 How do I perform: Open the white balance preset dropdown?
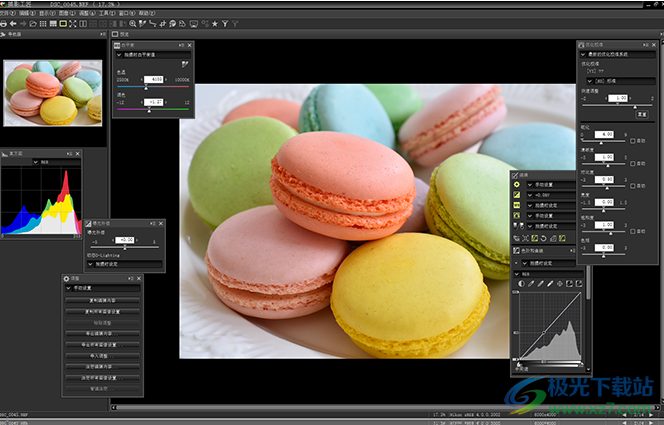(x=153, y=55)
